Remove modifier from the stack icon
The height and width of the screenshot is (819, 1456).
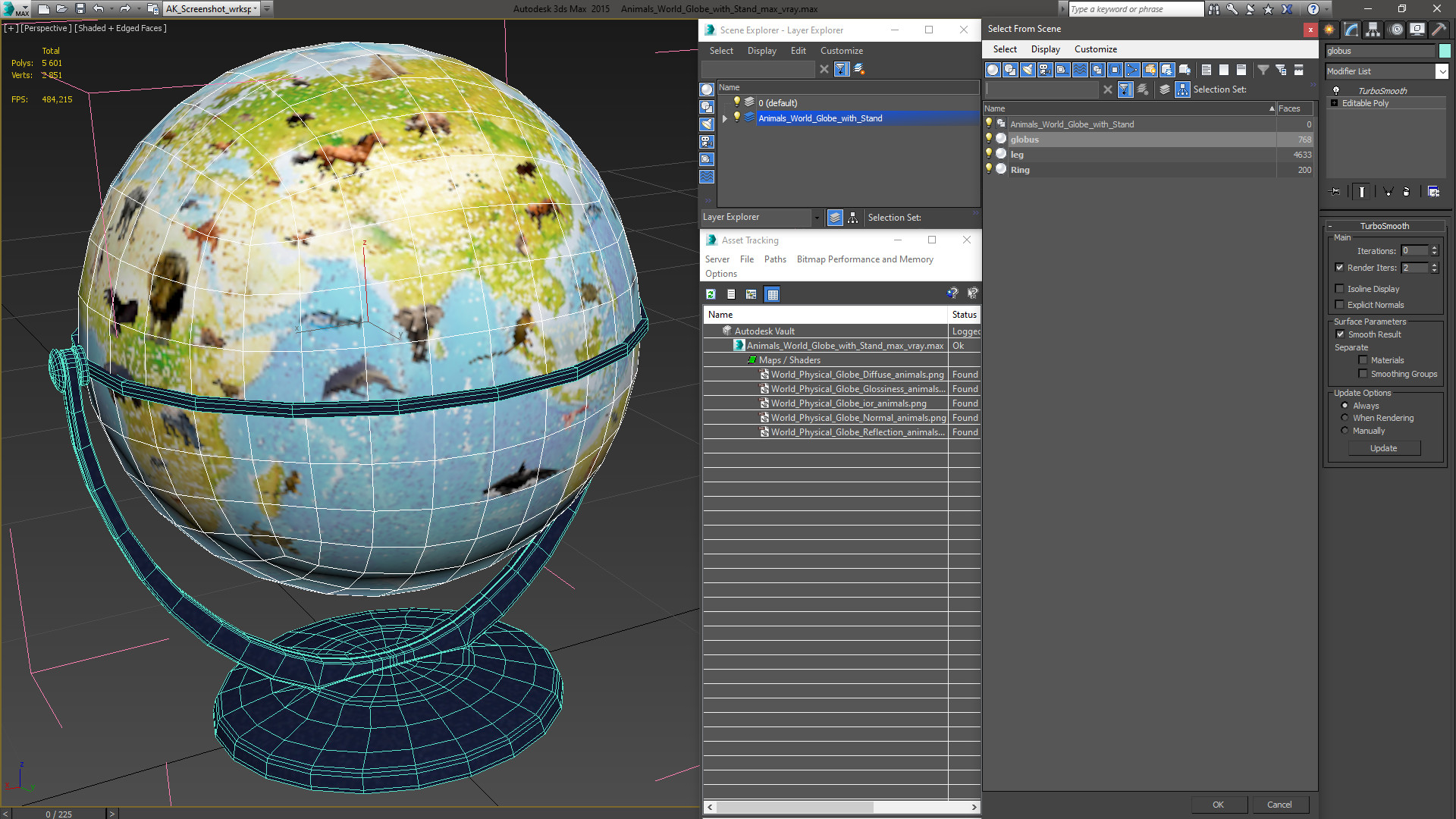(1407, 192)
